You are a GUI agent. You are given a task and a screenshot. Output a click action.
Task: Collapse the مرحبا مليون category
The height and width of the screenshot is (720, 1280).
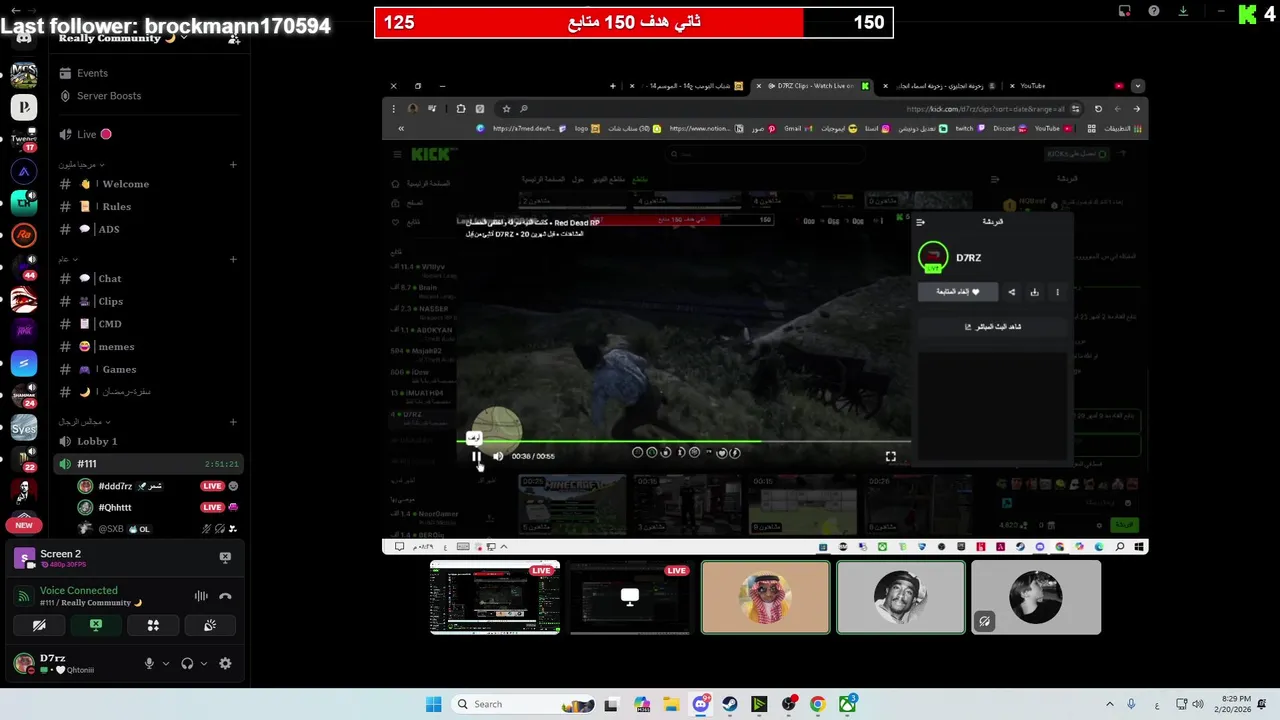81,164
